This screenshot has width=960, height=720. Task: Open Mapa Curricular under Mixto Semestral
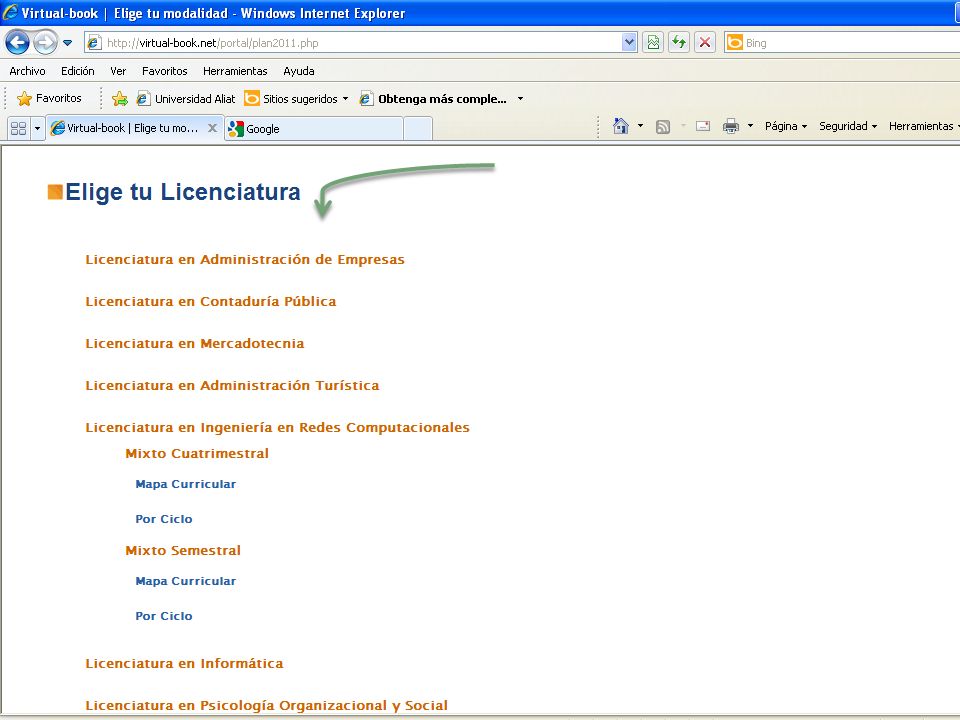tap(186, 581)
